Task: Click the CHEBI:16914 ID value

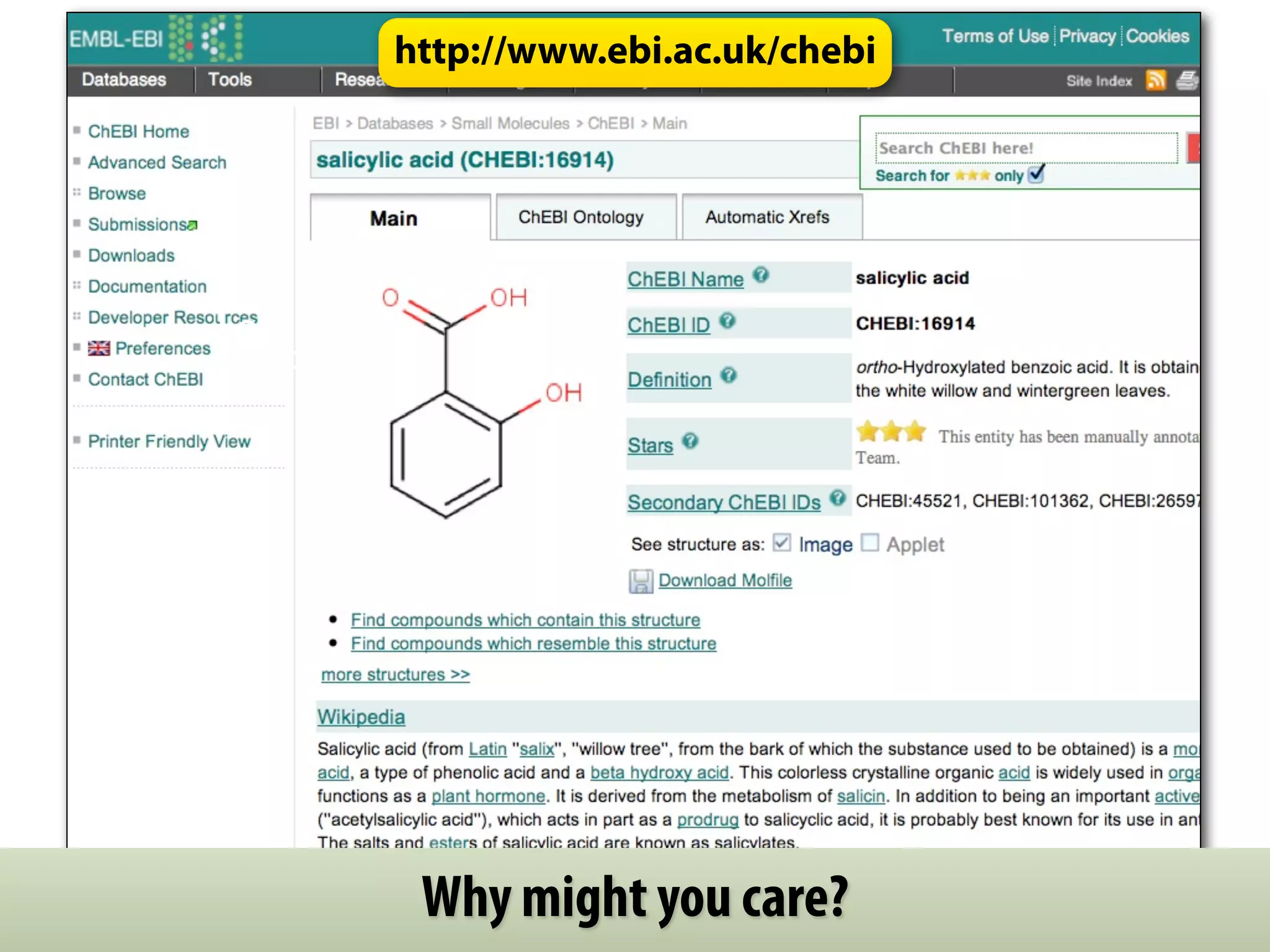Action: click(x=915, y=324)
